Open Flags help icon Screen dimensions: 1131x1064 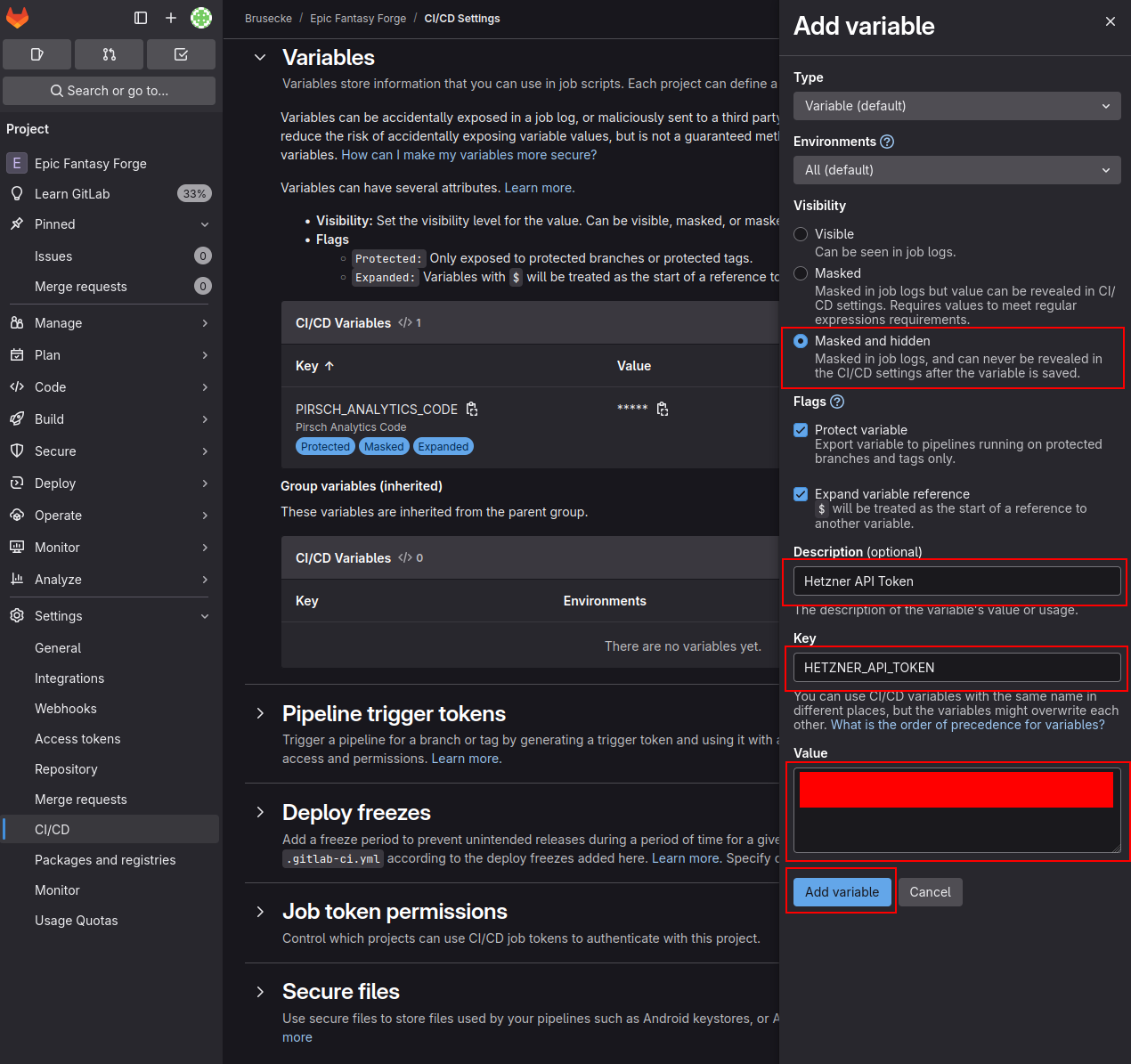click(837, 402)
